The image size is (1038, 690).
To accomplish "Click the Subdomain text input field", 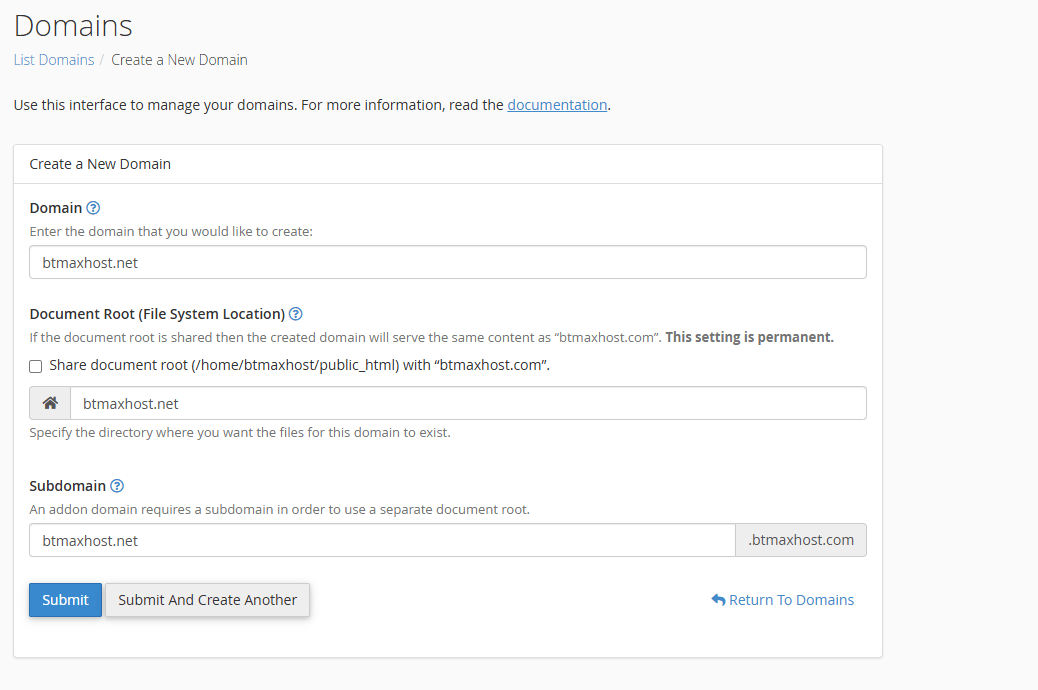I will [x=382, y=541].
